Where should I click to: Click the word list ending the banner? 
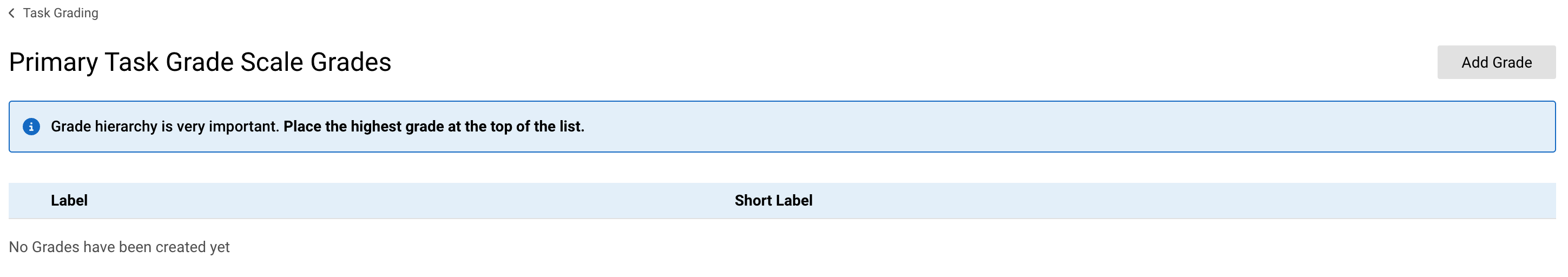click(571, 127)
